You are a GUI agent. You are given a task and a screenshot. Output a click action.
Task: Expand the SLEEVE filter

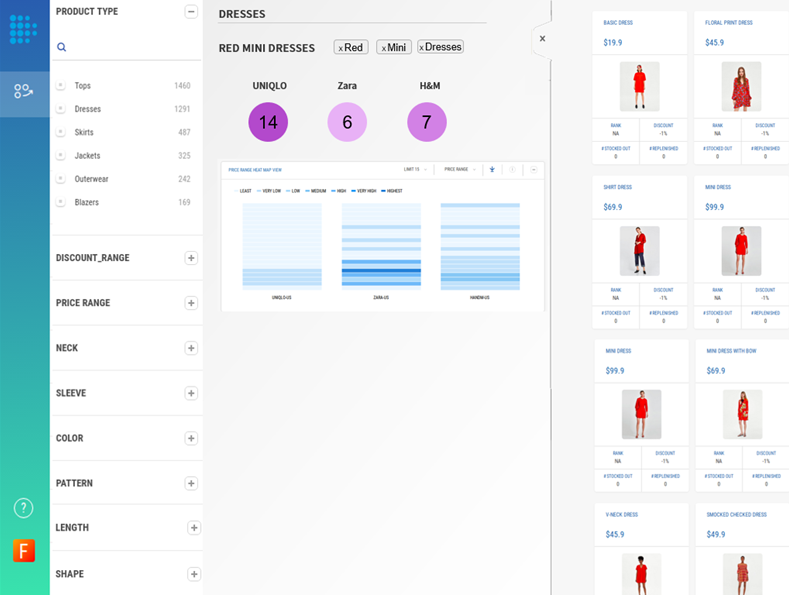191,393
